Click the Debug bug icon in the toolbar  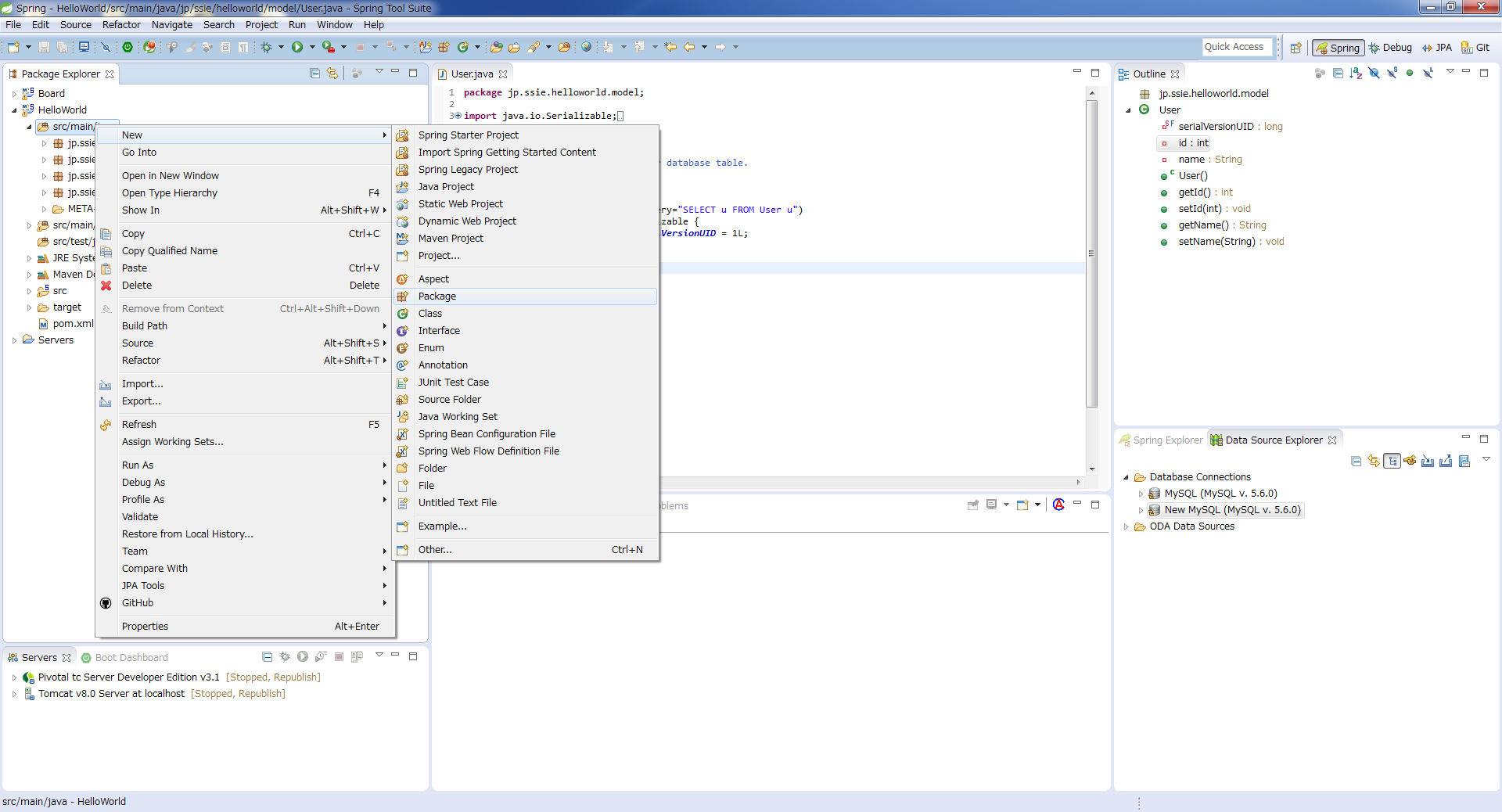click(x=267, y=48)
